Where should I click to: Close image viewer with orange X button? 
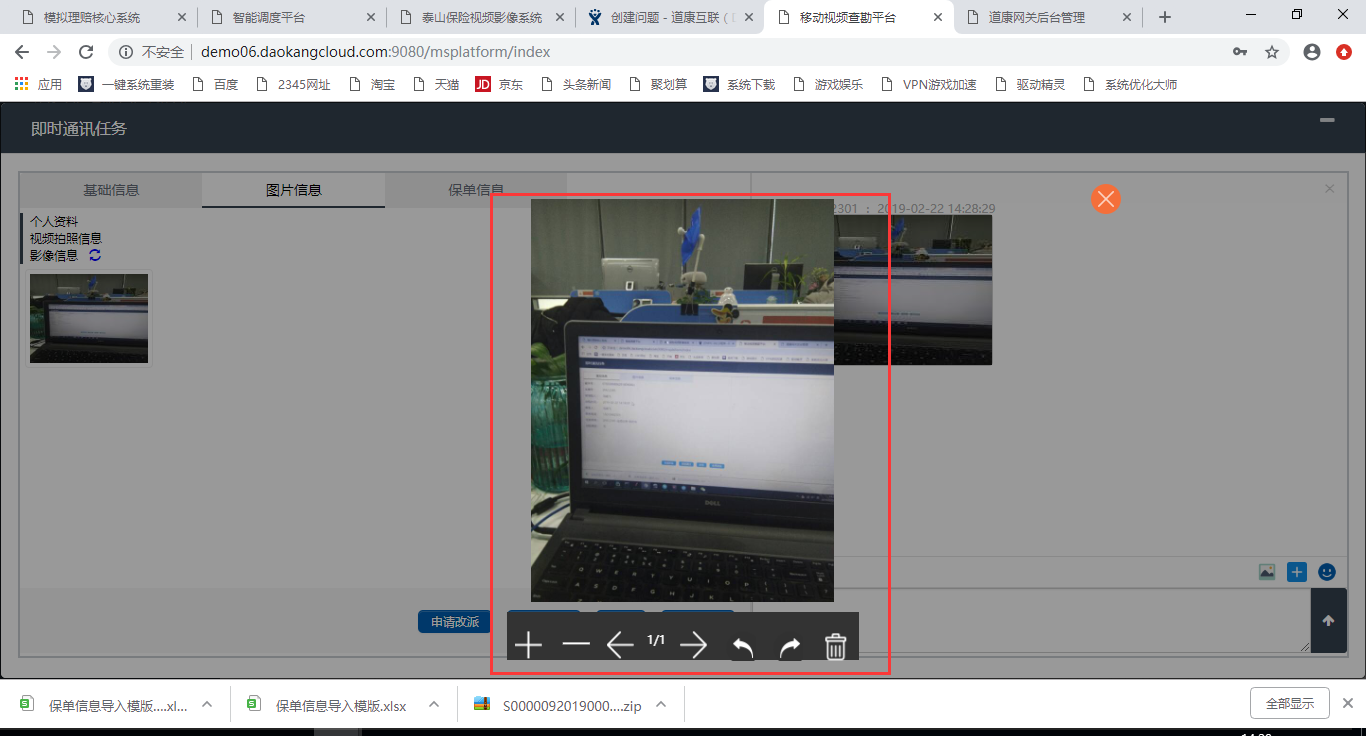1105,199
